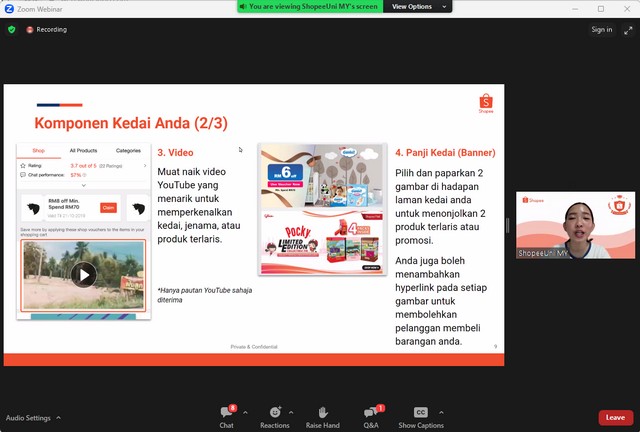
Task: Open caption options chevron
Action: (x=440, y=412)
